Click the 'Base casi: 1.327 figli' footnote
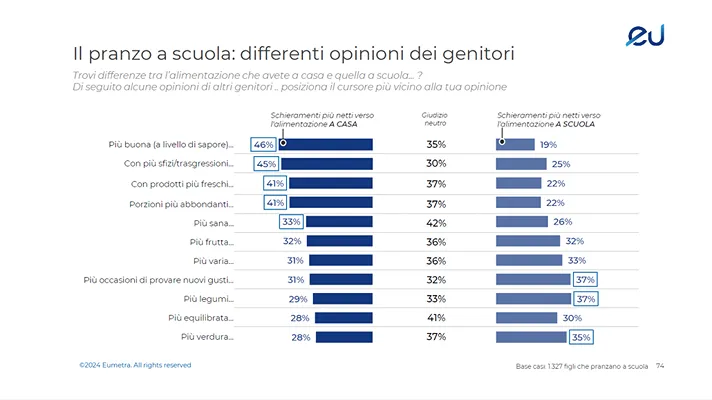 click(x=582, y=367)
